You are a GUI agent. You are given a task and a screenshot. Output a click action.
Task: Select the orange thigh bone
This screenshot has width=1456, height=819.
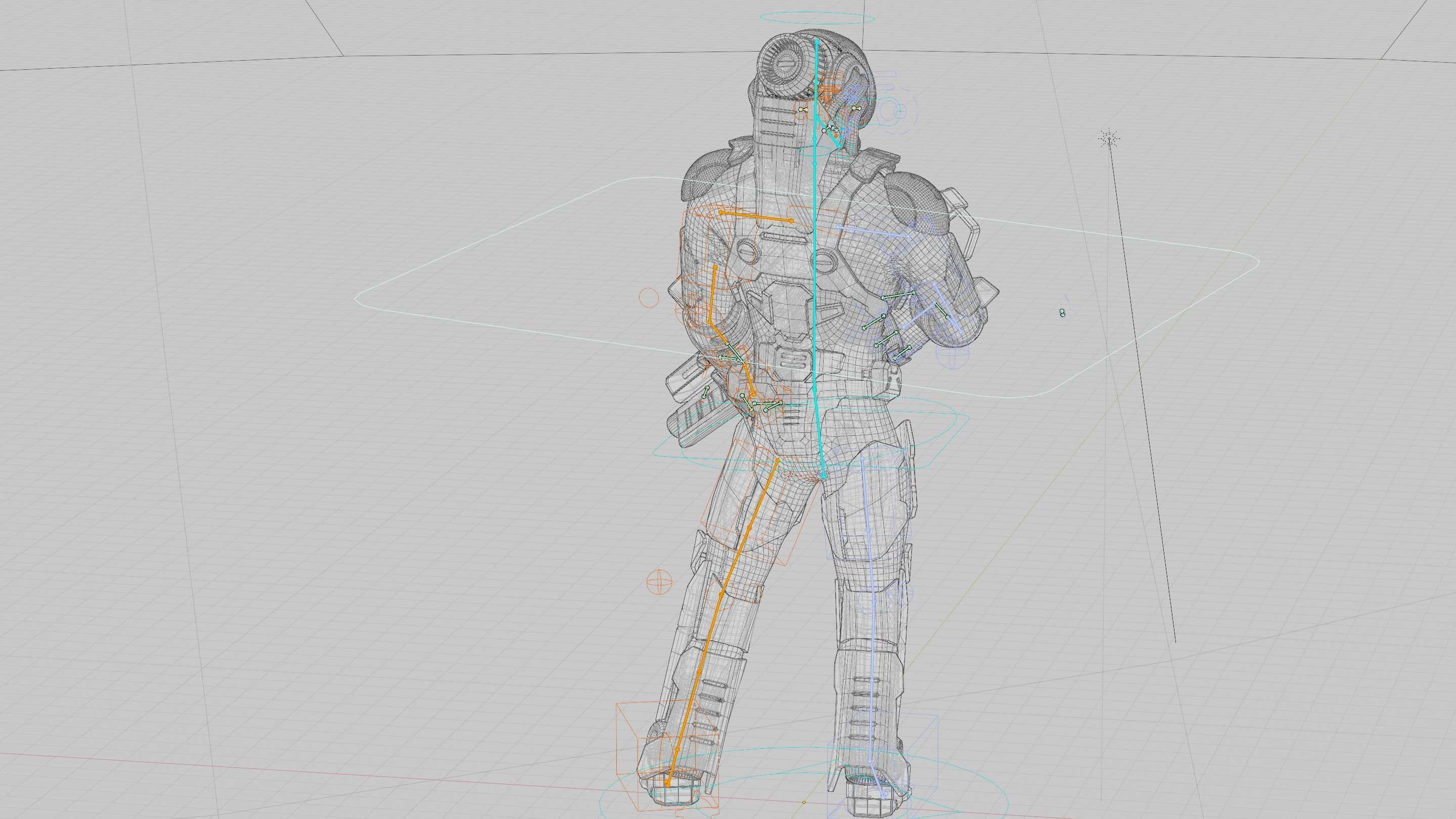(749, 527)
